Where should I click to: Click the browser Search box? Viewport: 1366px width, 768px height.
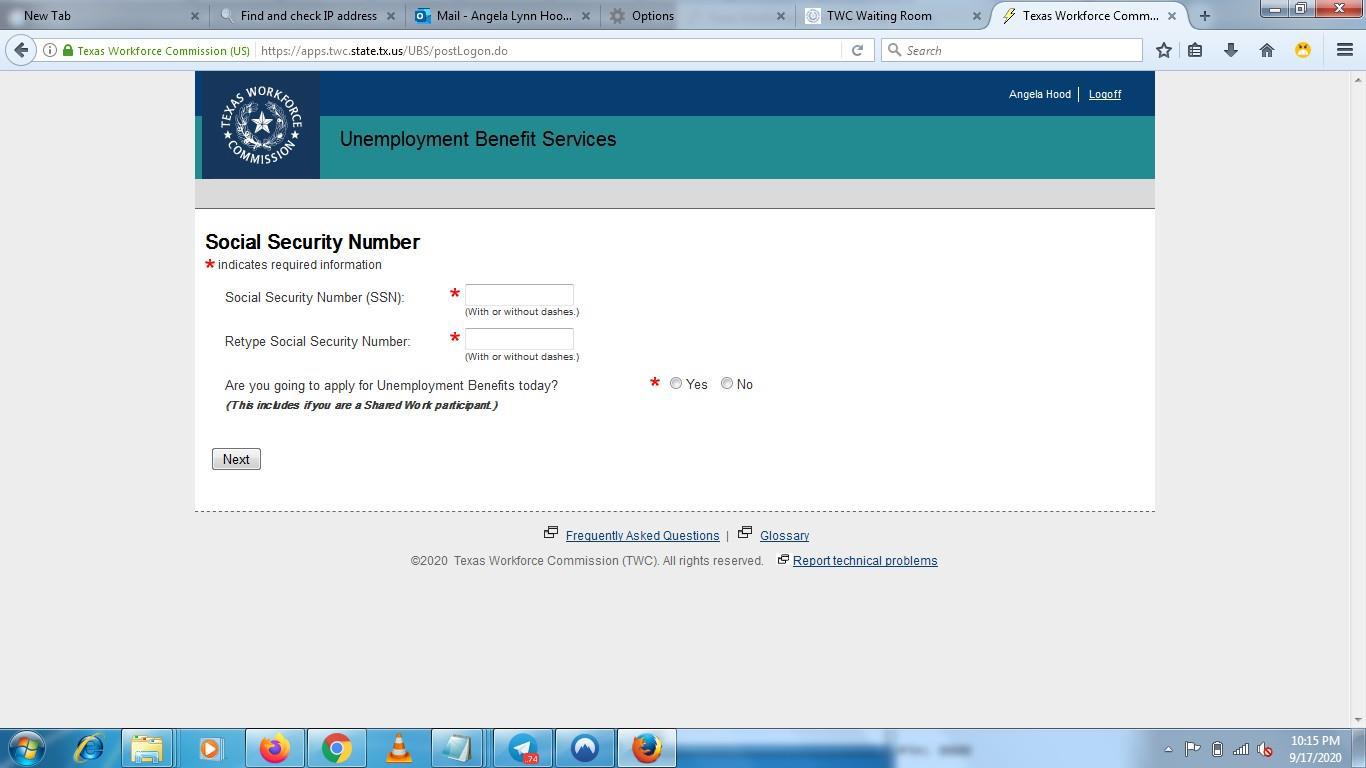coord(1011,50)
